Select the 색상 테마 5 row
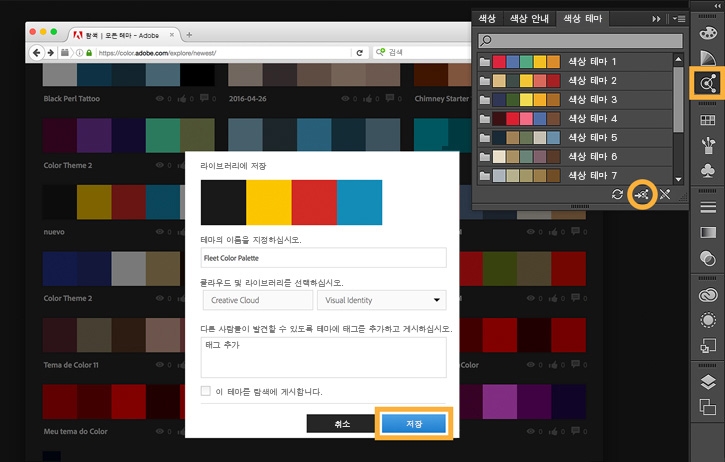This screenshot has height=462, width=725. [x=575, y=137]
